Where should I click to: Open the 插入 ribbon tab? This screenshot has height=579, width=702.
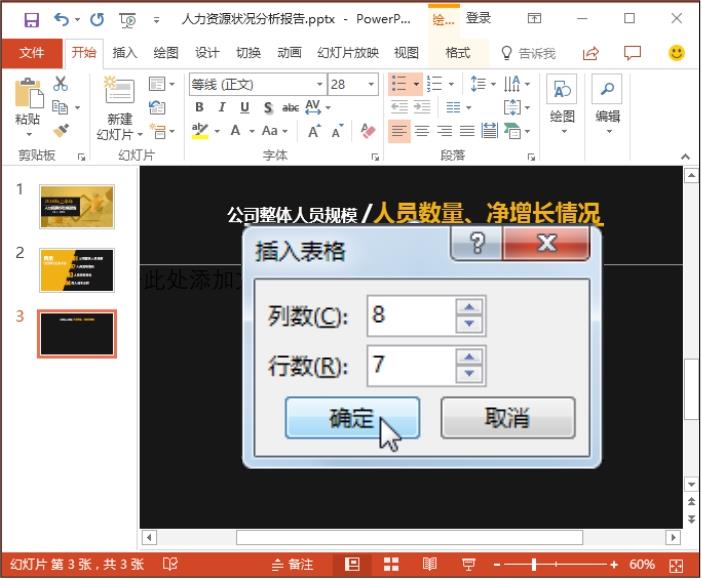125,53
